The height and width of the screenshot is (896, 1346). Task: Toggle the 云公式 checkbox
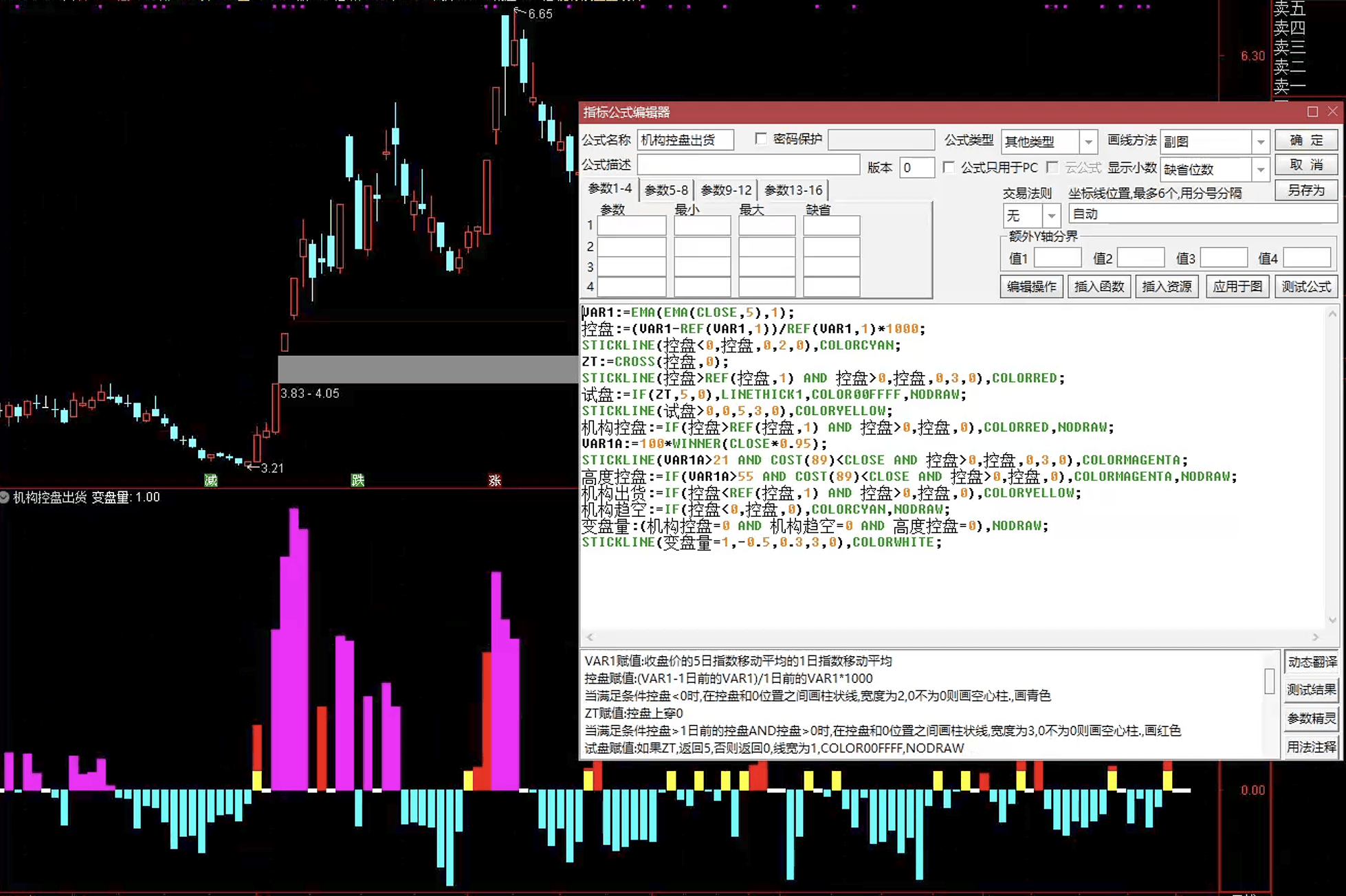pos(1052,167)
